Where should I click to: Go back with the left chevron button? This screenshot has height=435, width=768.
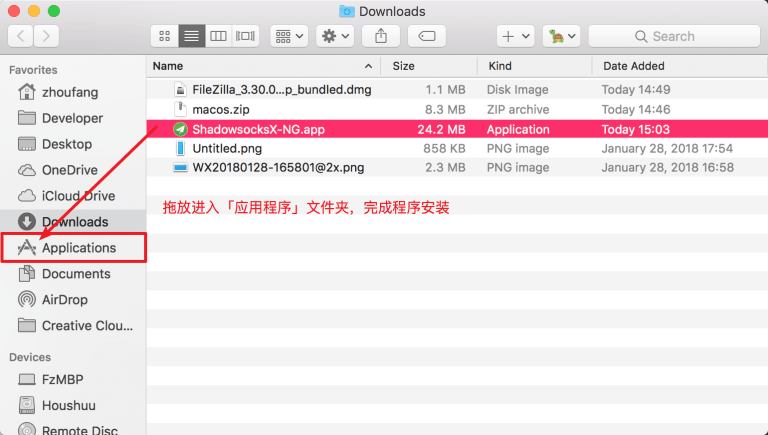[21, 36]
